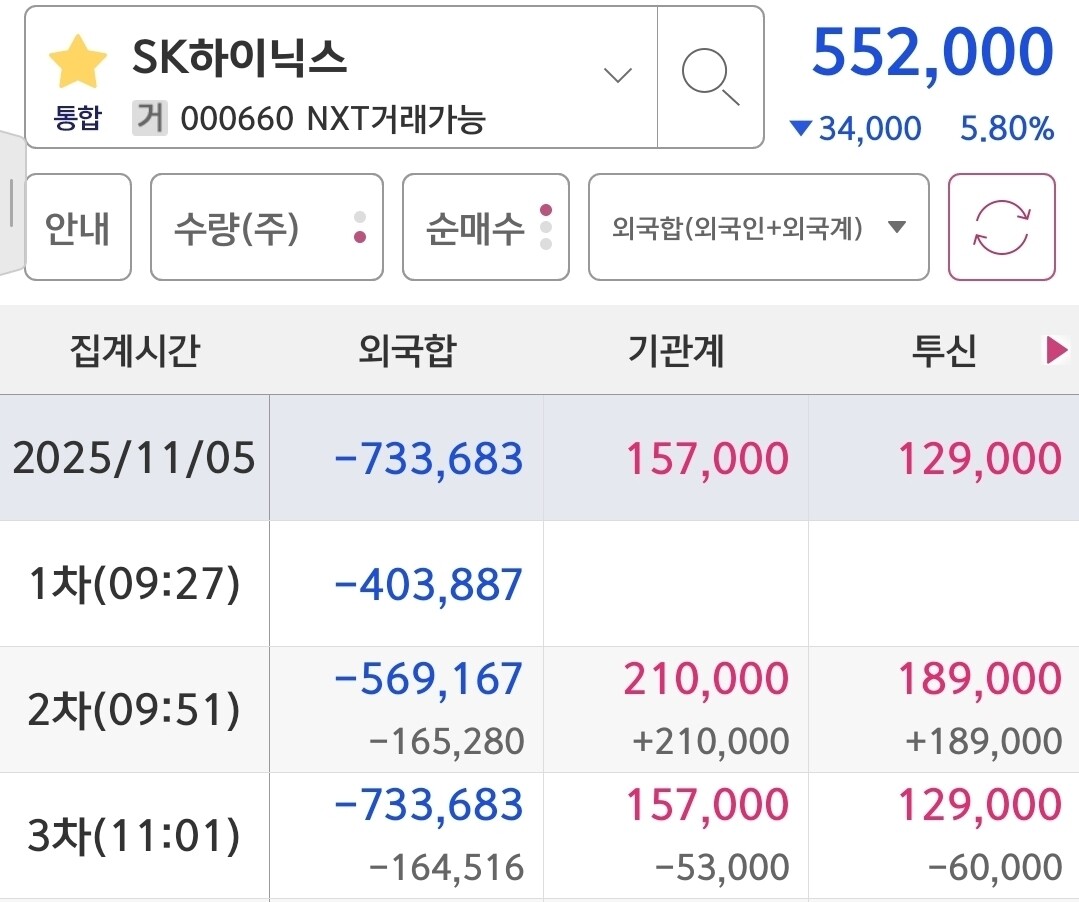Select the 집계시간 column header

click(x=134, y=350)
